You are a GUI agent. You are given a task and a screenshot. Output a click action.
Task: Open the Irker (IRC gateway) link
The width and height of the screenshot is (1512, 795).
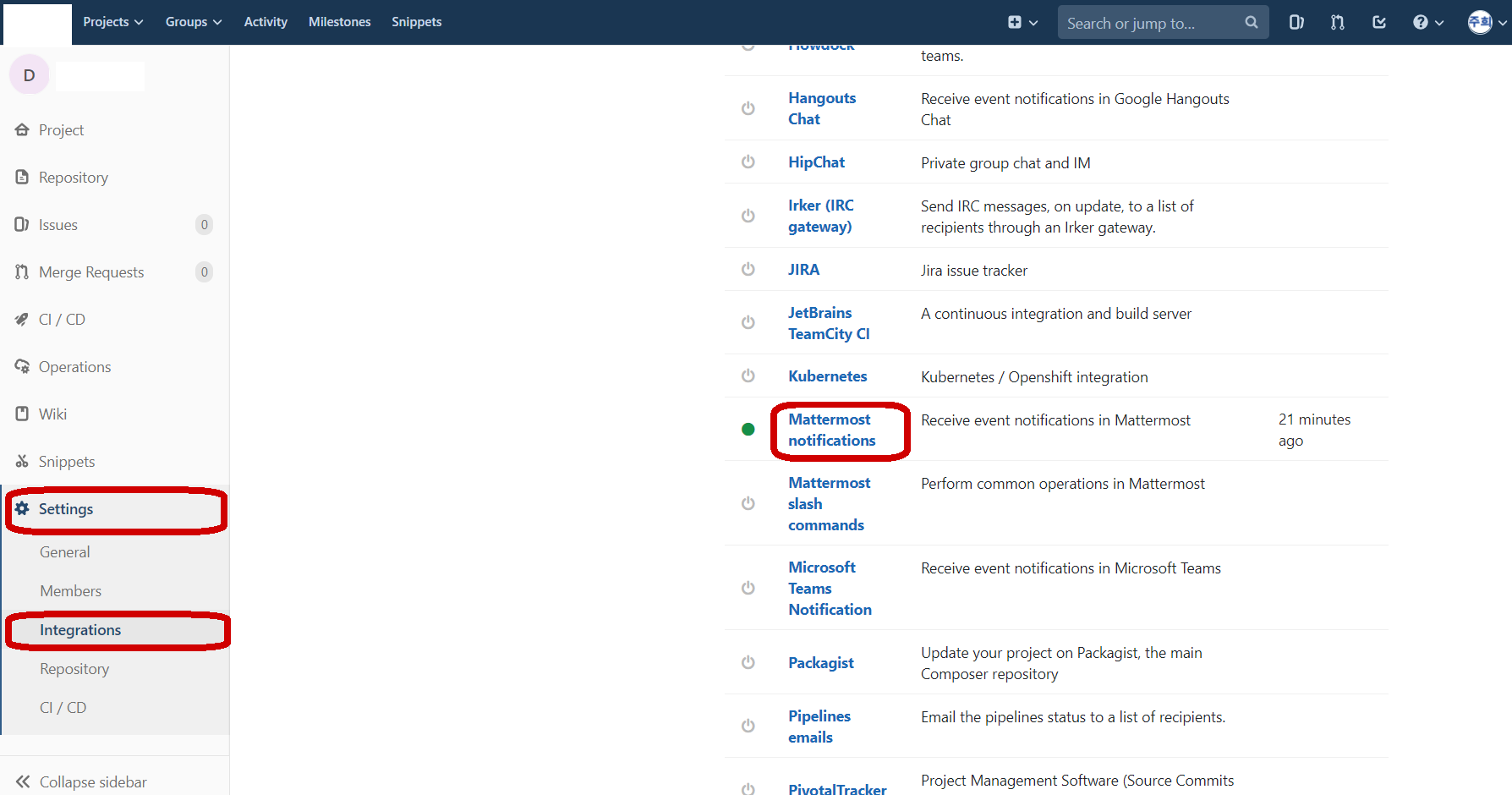(821, 216)
